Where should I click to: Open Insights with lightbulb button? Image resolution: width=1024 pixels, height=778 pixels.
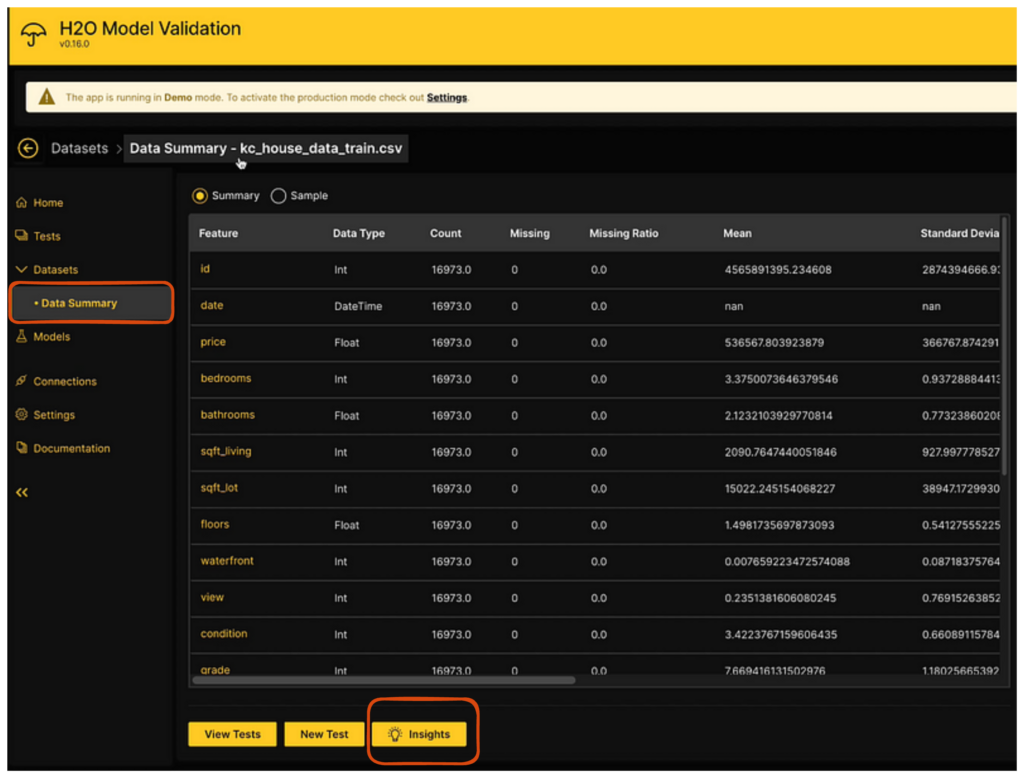(419, 734)
